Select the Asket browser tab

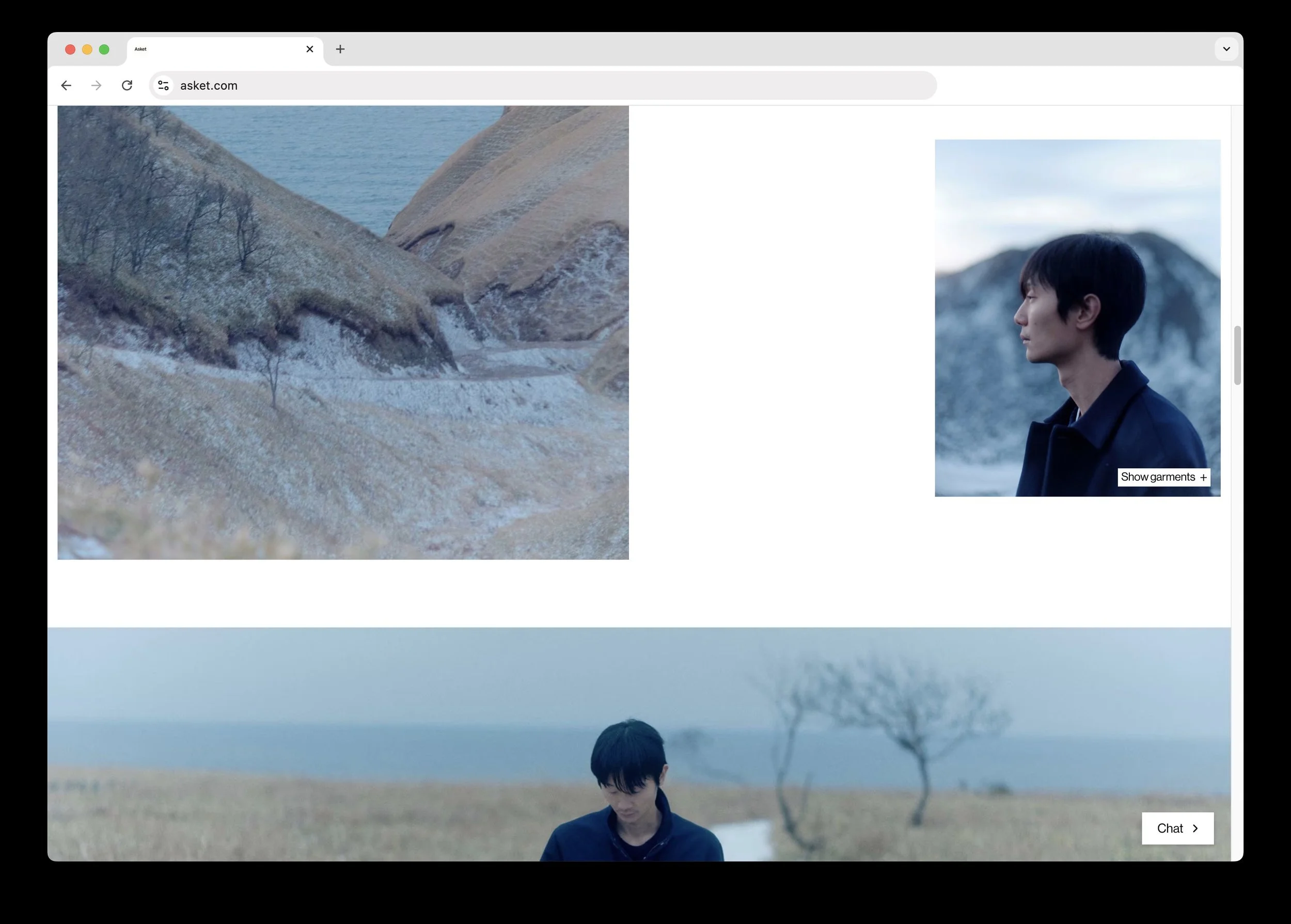(216, 50)
